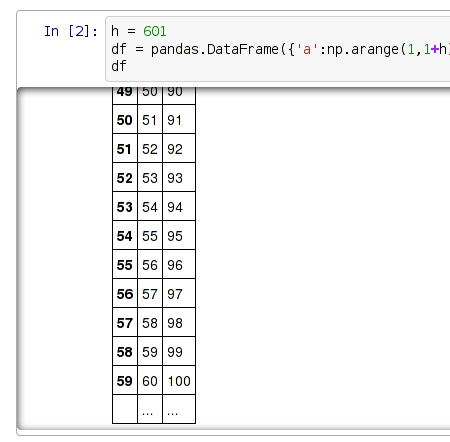Click value 100 in row 59
This screenshot has height=442, width=450.
pyautogui.click(x=179, y=380)
